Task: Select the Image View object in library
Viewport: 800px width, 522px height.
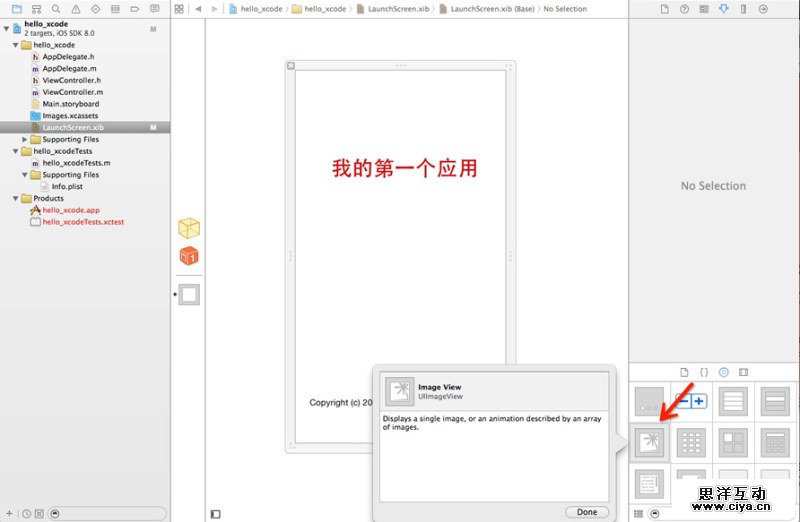Action: [x=651, y=442]
